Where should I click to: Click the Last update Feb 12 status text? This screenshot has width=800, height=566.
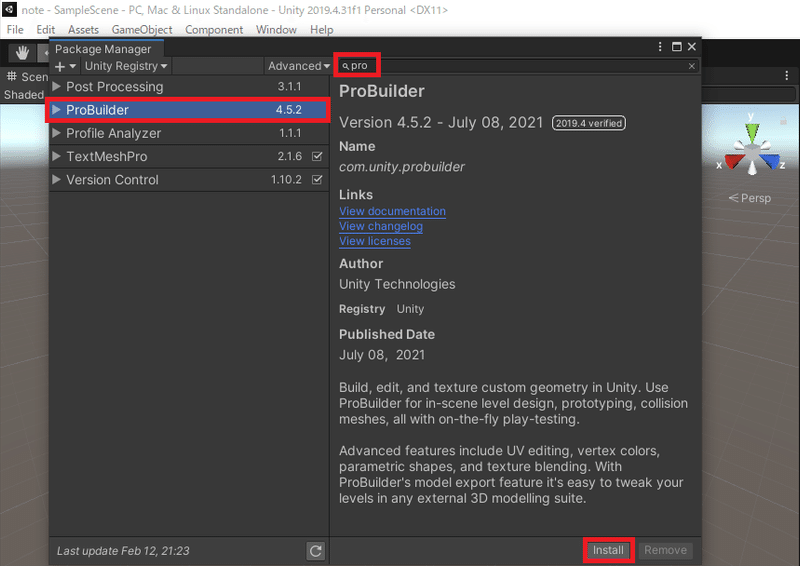click(x=123, y=551)
